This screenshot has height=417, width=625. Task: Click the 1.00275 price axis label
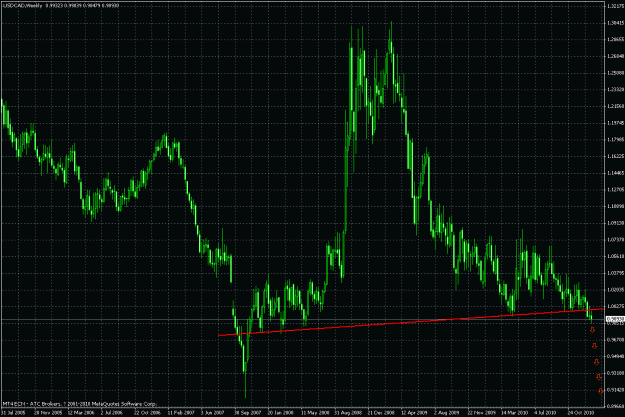[615, 306]
